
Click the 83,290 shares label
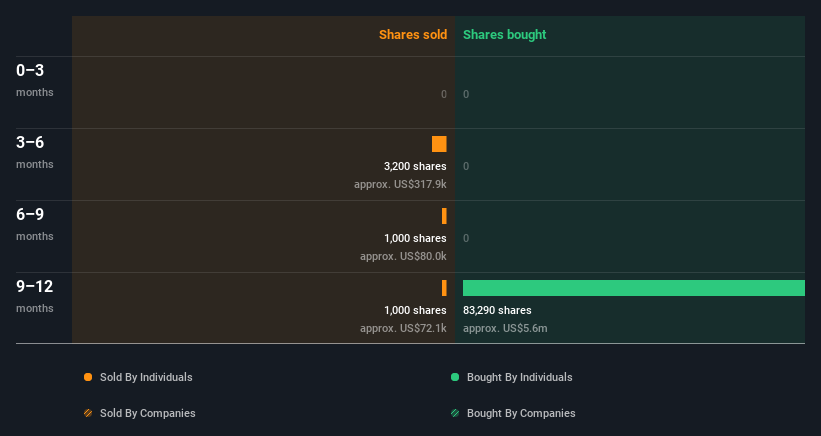(x=497, y=310)
